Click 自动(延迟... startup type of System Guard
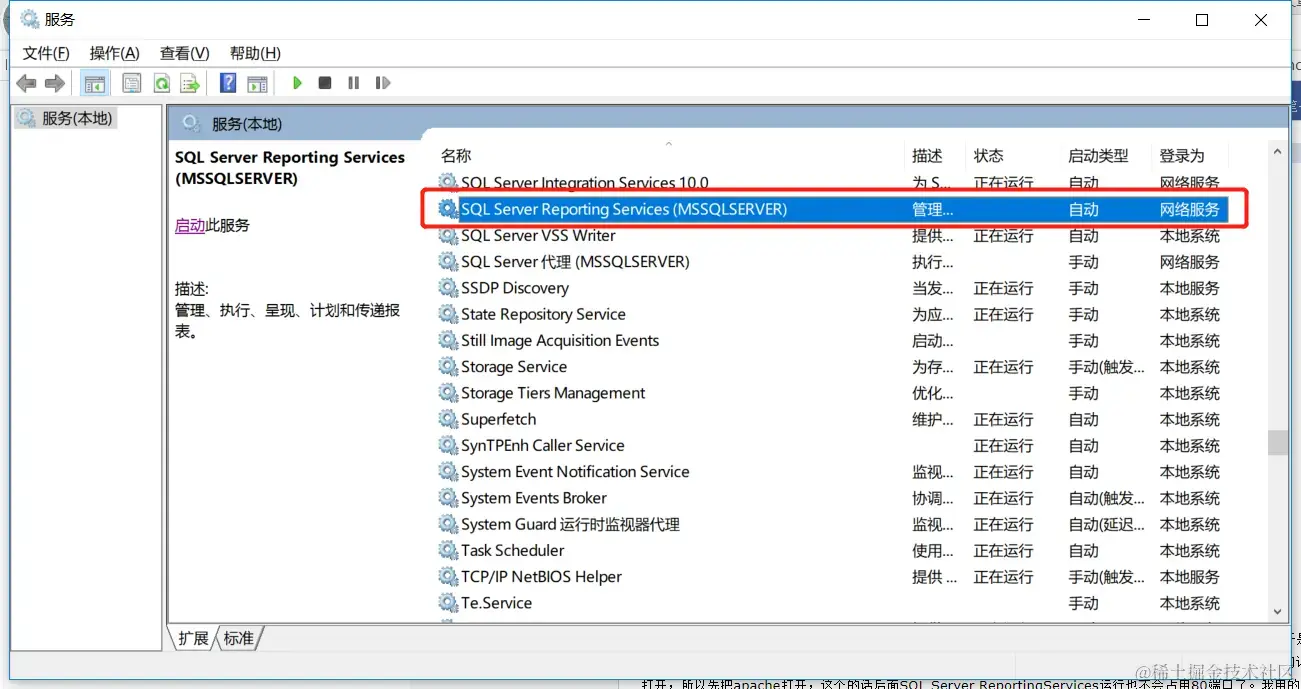 pos(1106,524)
